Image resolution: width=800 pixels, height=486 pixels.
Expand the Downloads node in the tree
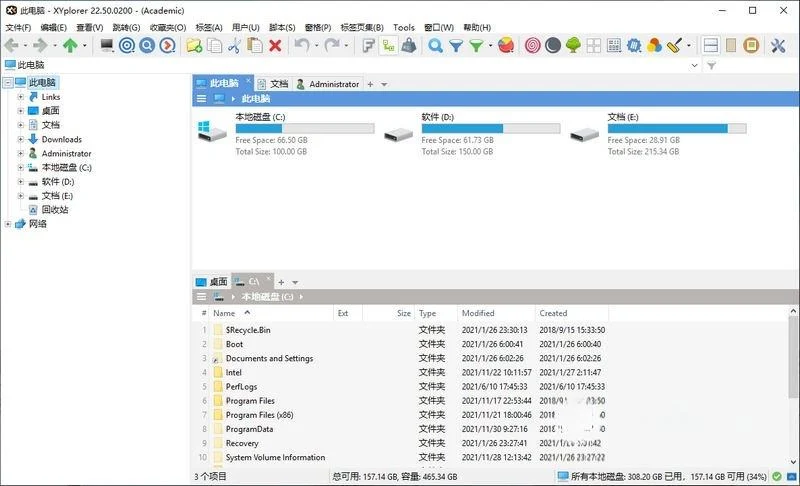[20, 140]
